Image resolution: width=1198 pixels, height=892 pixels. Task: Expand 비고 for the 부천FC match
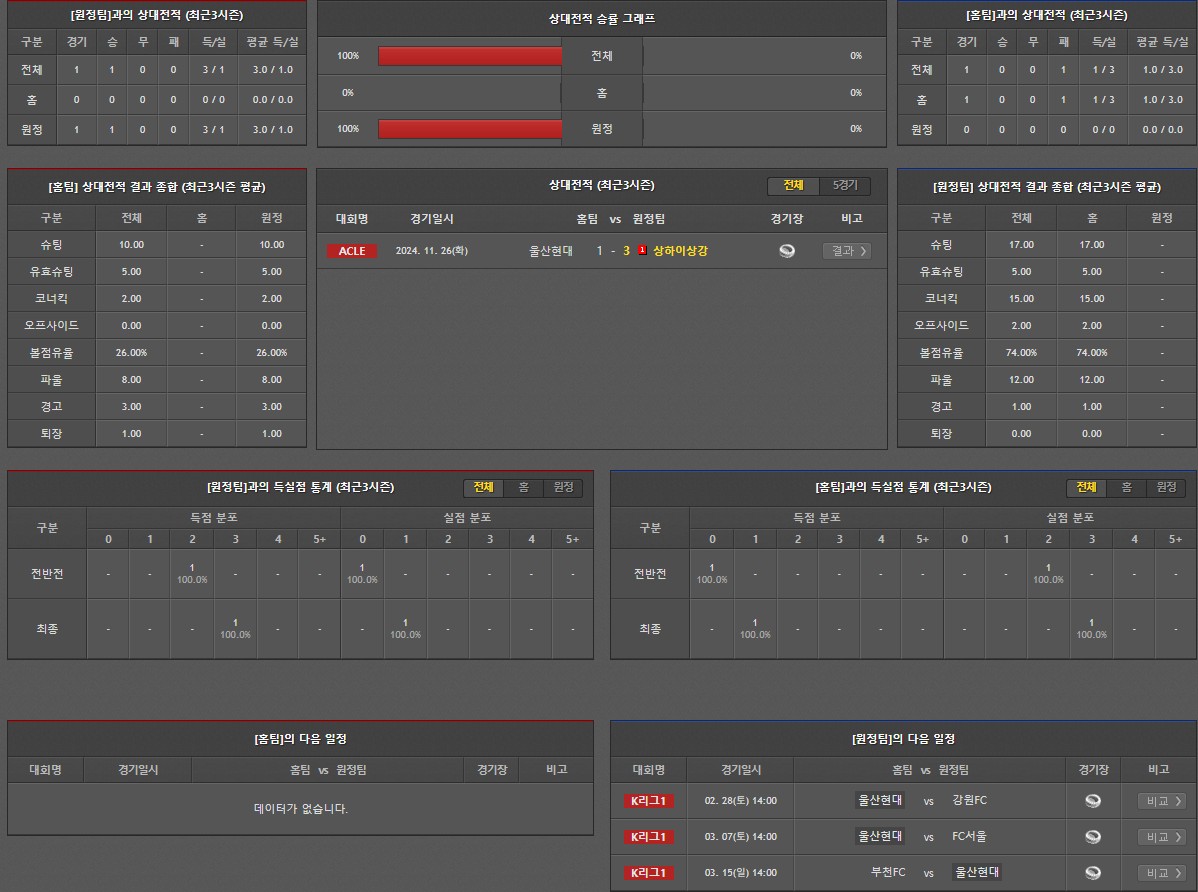pyautogui.click(x=1162, y=873)
